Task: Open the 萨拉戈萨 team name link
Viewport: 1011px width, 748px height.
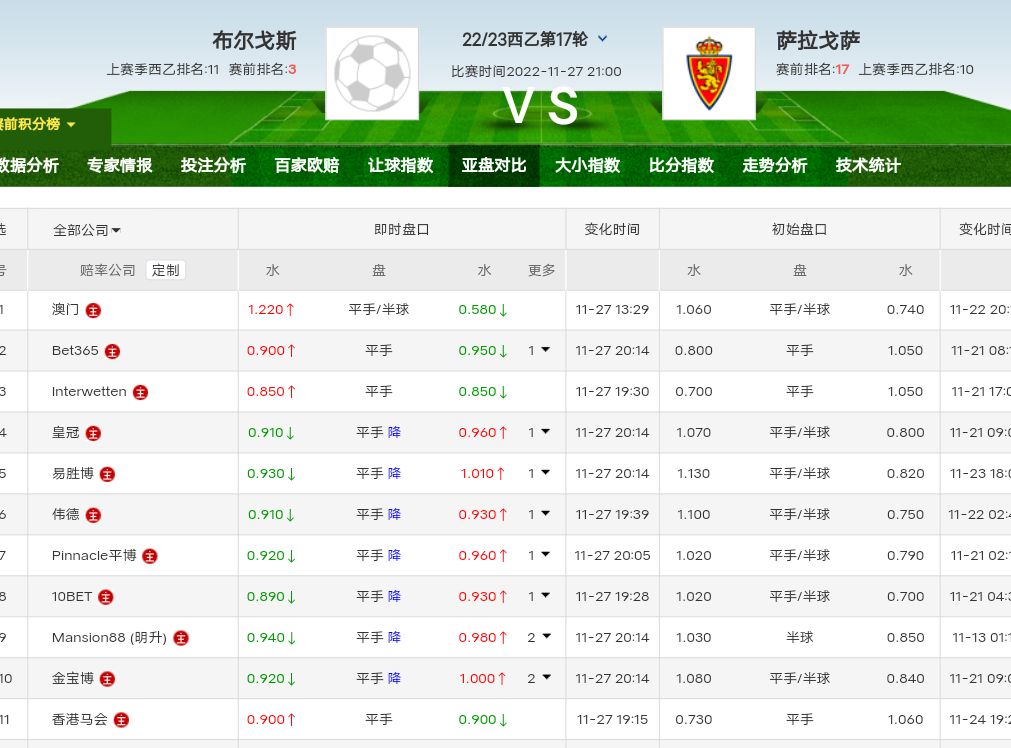Action: (818, 41)
